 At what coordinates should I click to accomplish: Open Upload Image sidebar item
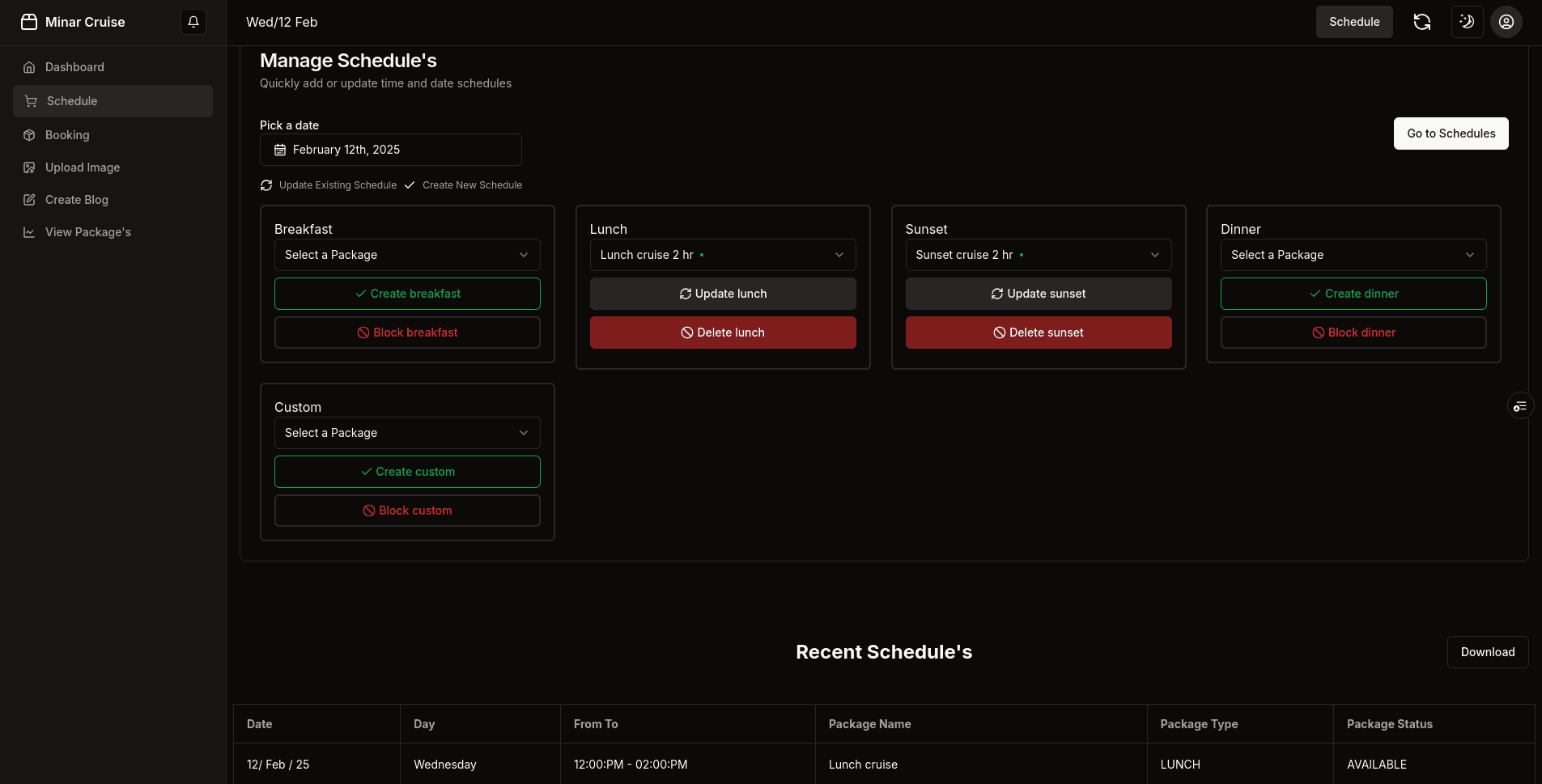83,167
